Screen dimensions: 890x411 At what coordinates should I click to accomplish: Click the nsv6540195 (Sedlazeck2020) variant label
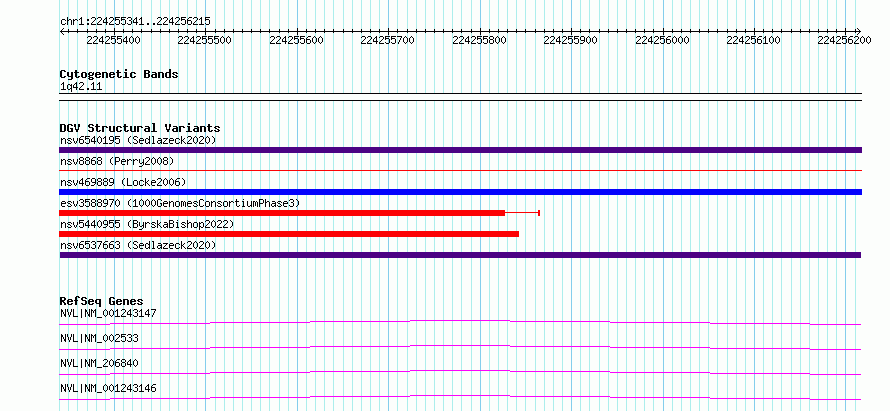(x=138, y=140)
